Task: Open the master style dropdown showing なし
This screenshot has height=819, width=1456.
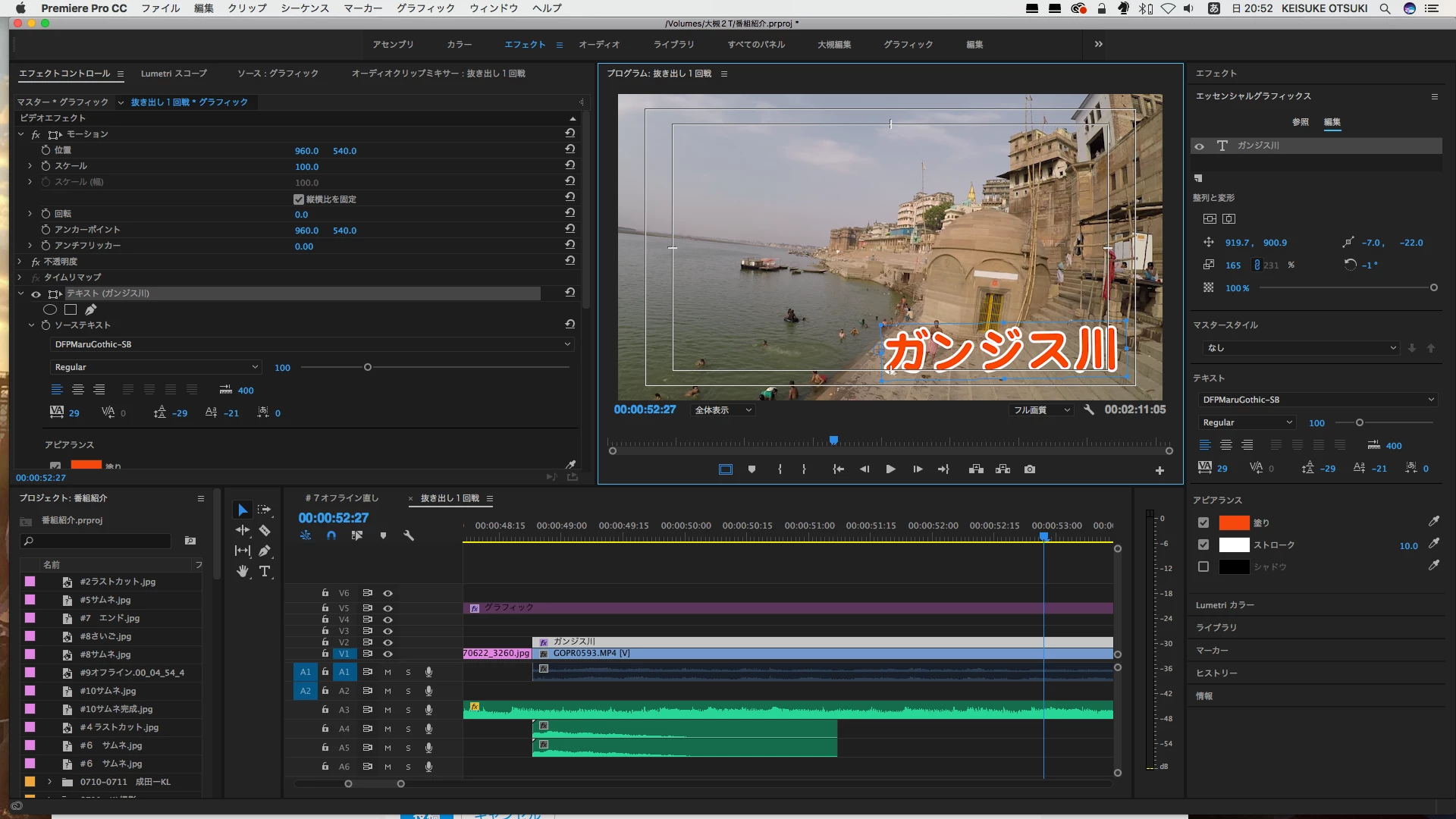Action: [1301, 348]
